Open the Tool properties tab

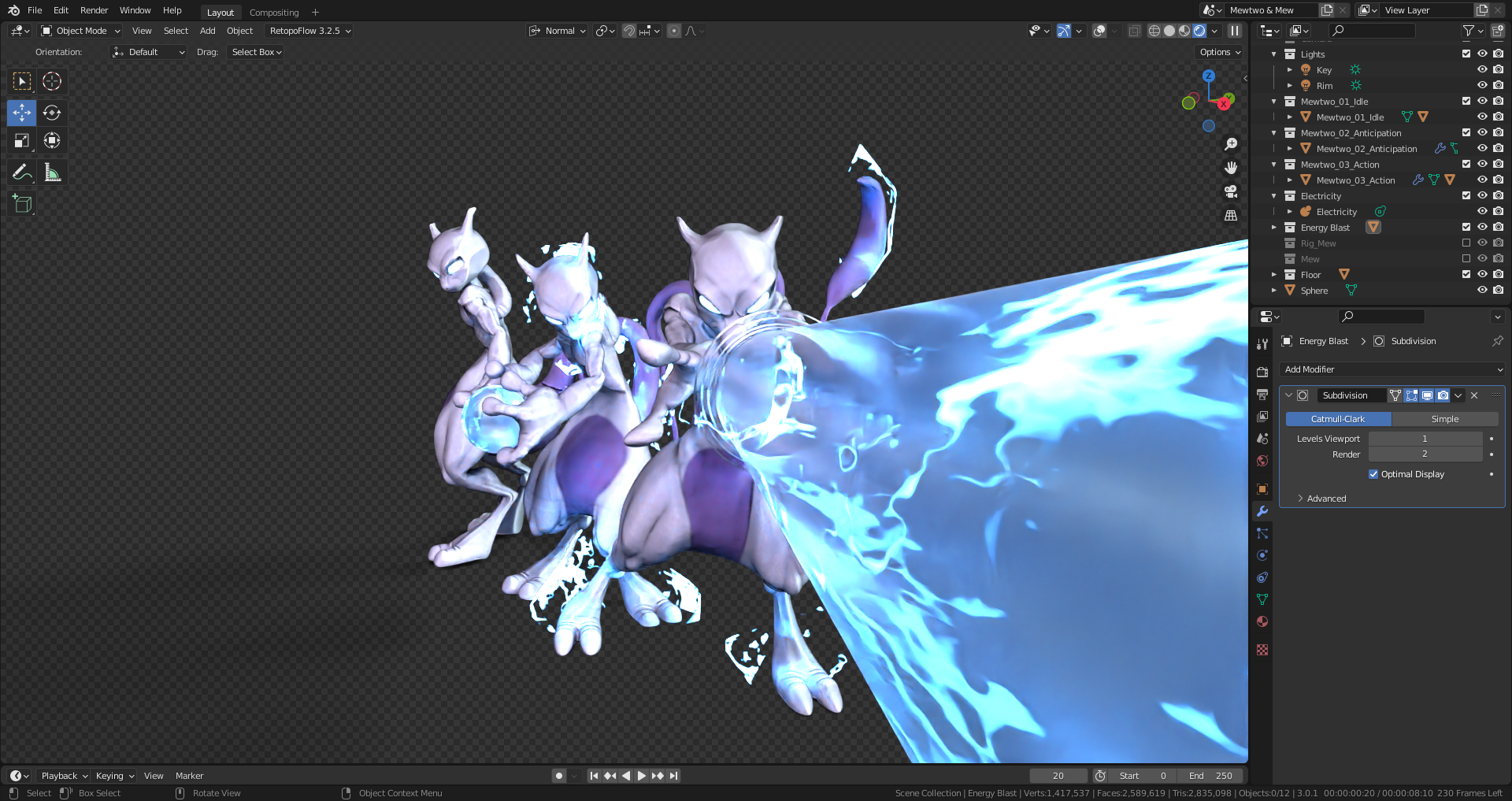pos(1262,344)
